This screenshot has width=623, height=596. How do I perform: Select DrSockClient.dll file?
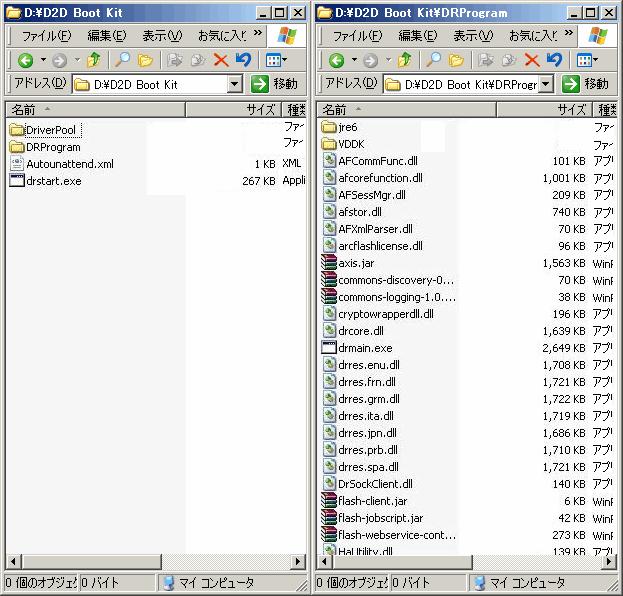click(367, 484)
